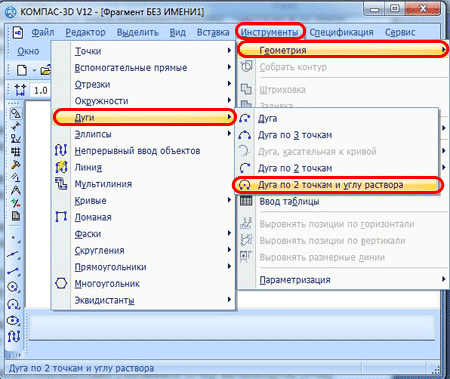Screen dimensions: 450x379
Task: Click the KOMPAS-3D application logo icon
Action: point(10,12)
